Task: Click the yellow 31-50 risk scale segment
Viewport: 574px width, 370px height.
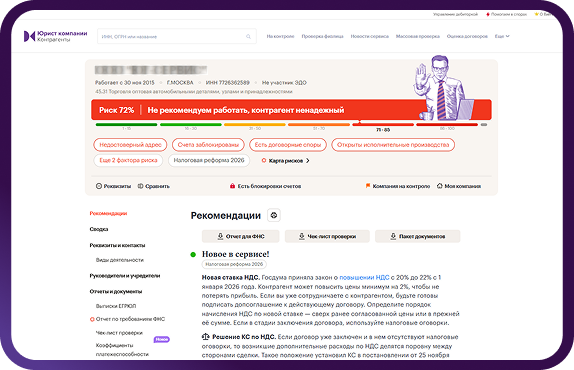Action: point(254,125)
